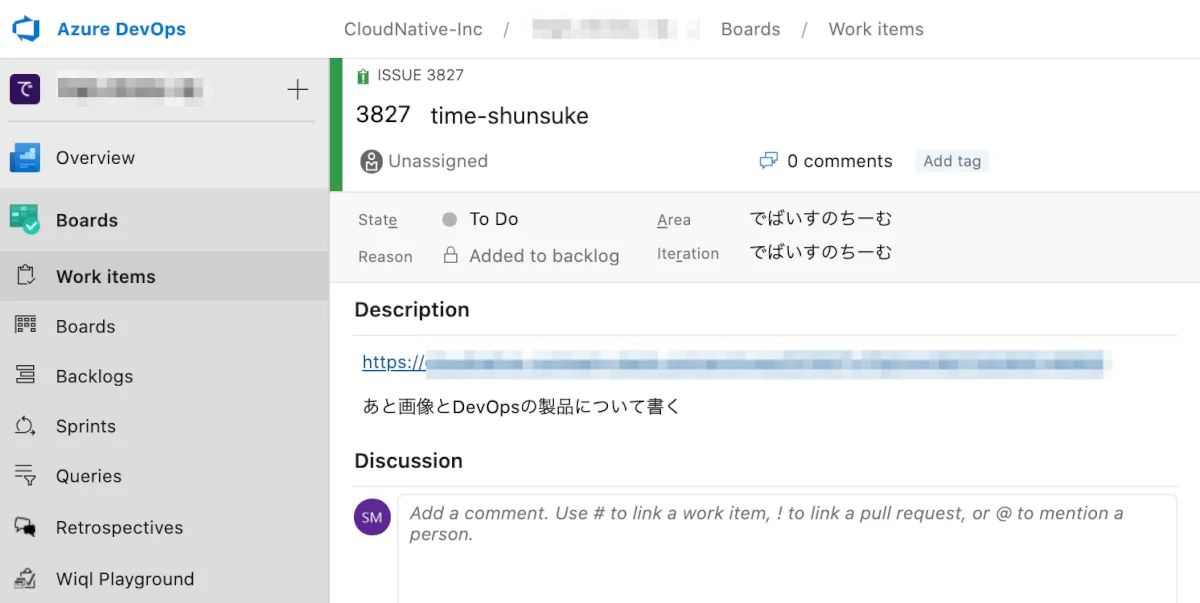Click the Add tag button
Image resolution: width=1200 pixels, height=603 pixels.
pyautogui.click(x=952, y=161)
